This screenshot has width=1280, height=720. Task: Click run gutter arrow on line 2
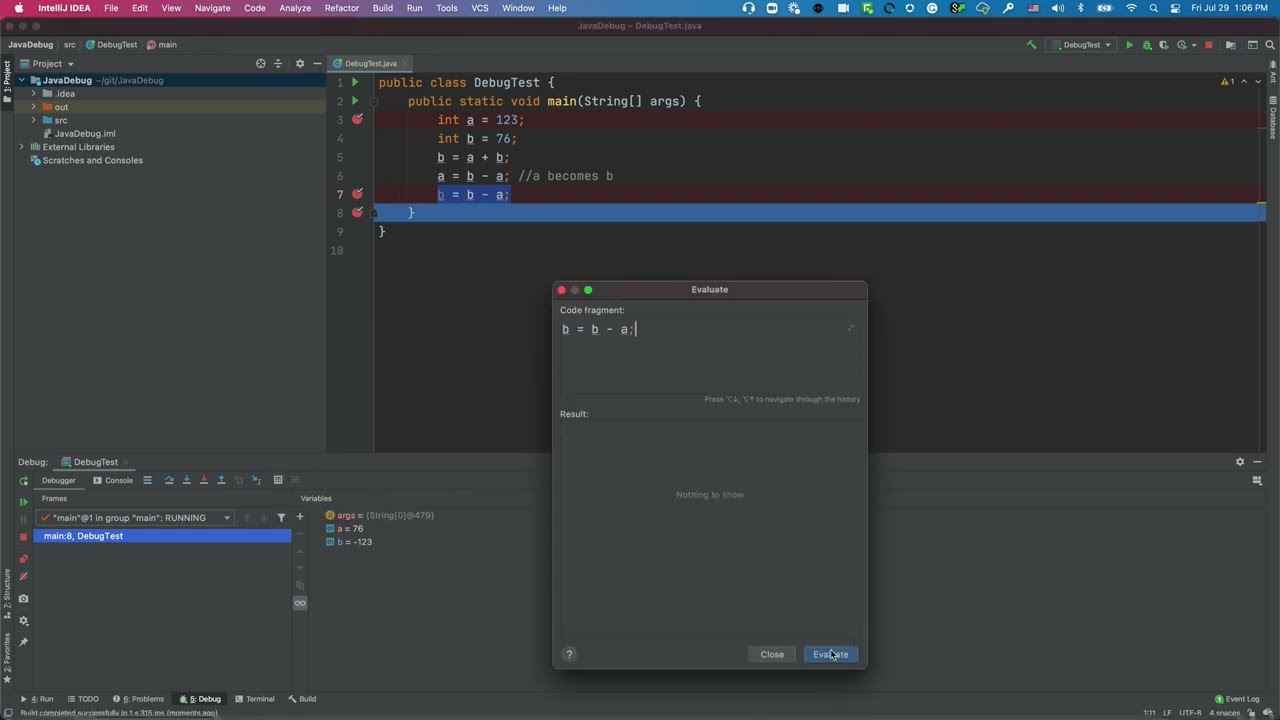pos(355,101)
